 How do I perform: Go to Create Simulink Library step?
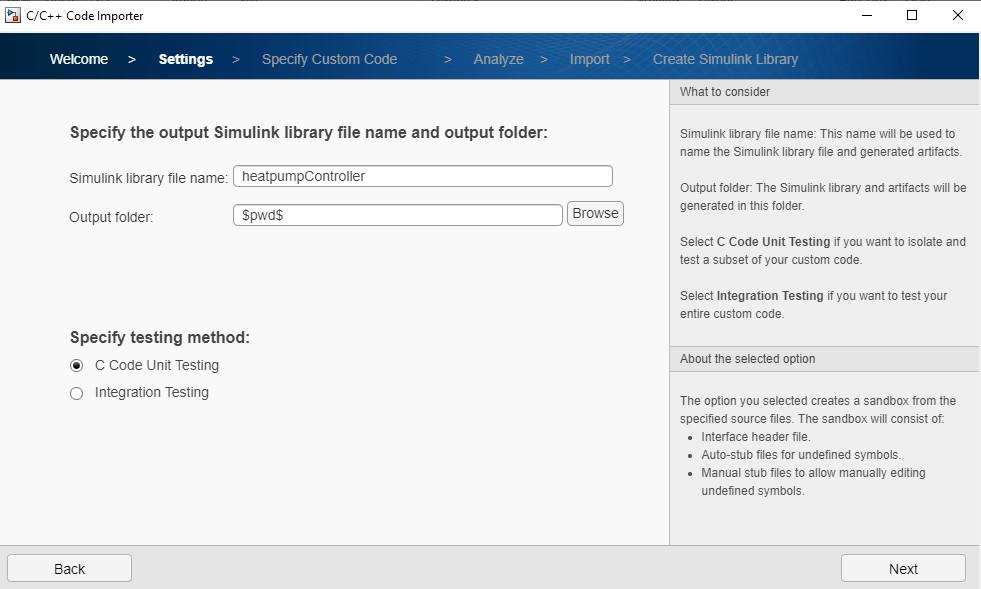725,59
